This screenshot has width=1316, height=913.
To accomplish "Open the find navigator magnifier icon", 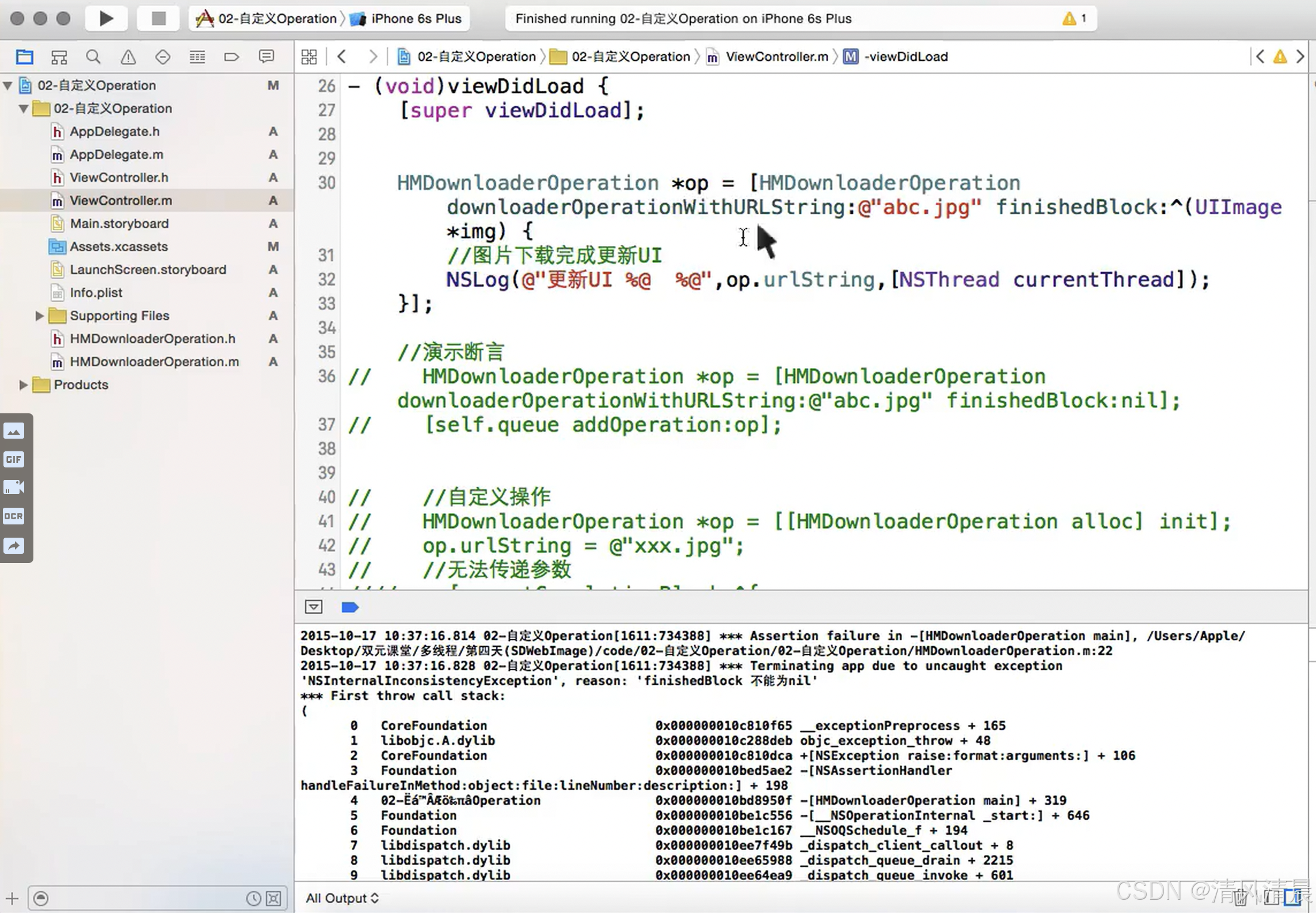I will [x=93, y=57].
